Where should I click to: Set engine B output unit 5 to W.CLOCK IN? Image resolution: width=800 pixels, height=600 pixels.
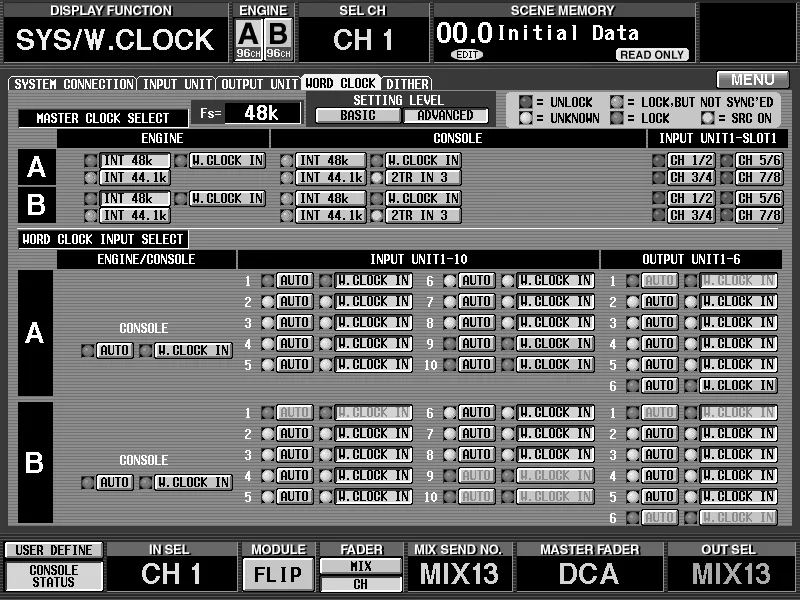tap(738, 496)
